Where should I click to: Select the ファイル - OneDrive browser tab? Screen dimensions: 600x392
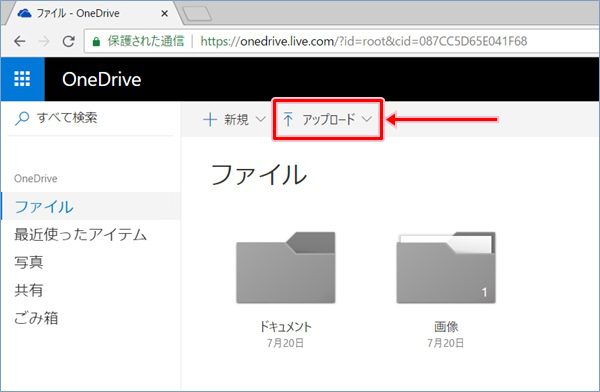click(x=92, y=13)
